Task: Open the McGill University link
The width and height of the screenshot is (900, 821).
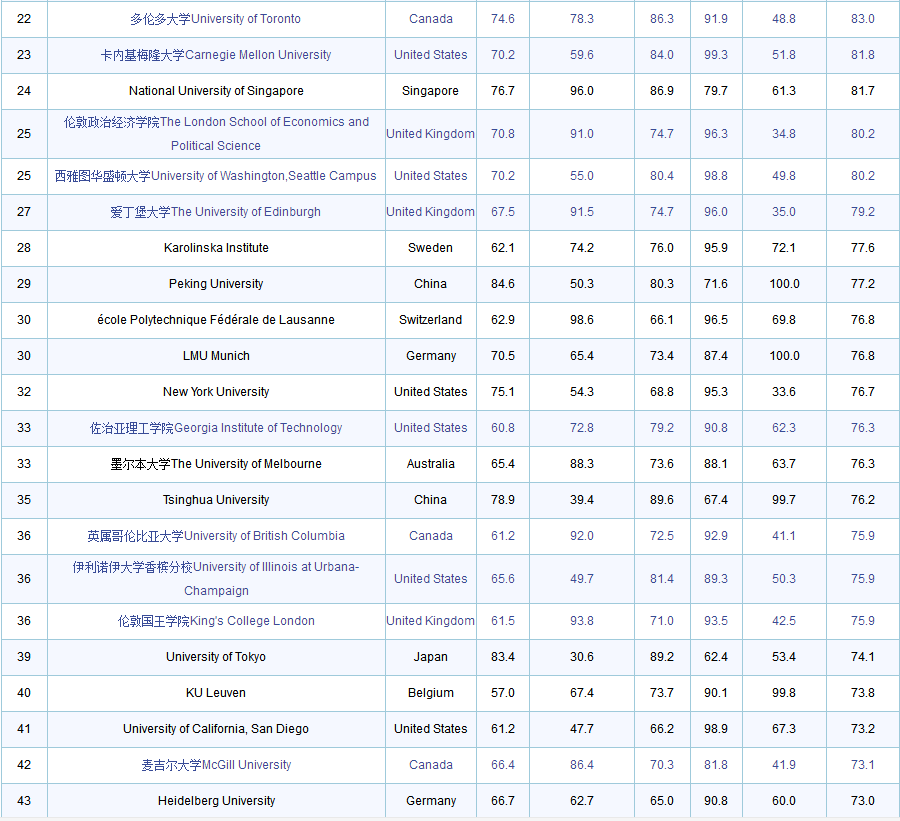Action: click(x=215, y=765)
